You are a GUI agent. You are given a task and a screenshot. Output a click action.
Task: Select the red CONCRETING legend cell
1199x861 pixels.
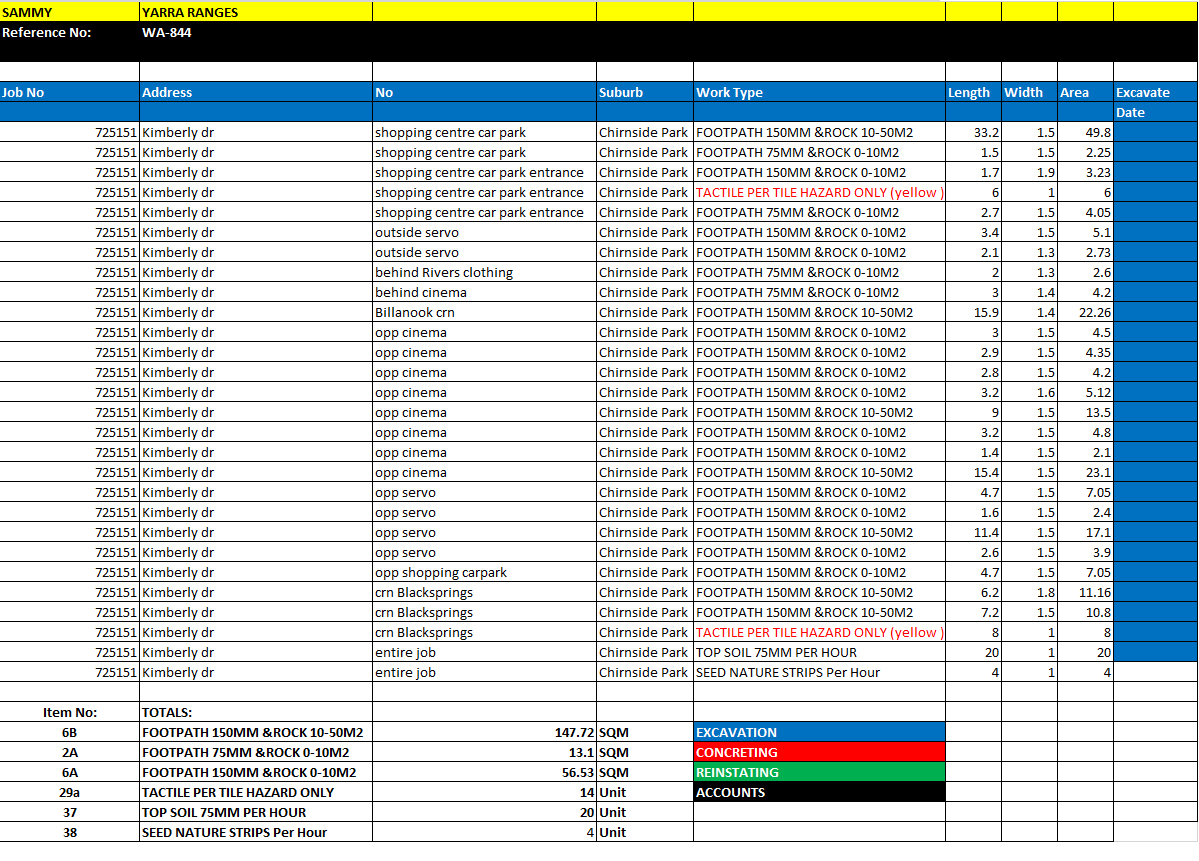click(818, 752)
